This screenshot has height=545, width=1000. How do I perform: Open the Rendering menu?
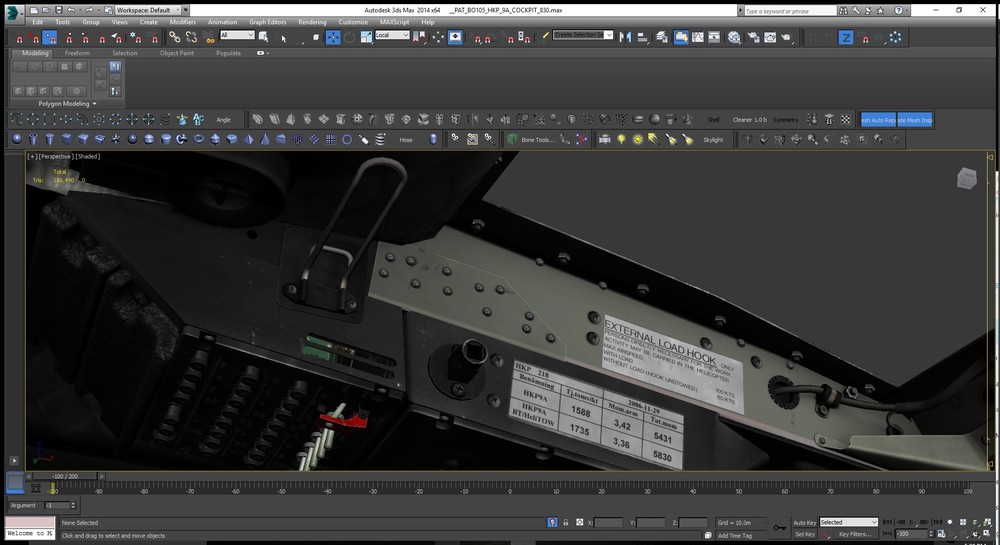(x=312, y=21)
